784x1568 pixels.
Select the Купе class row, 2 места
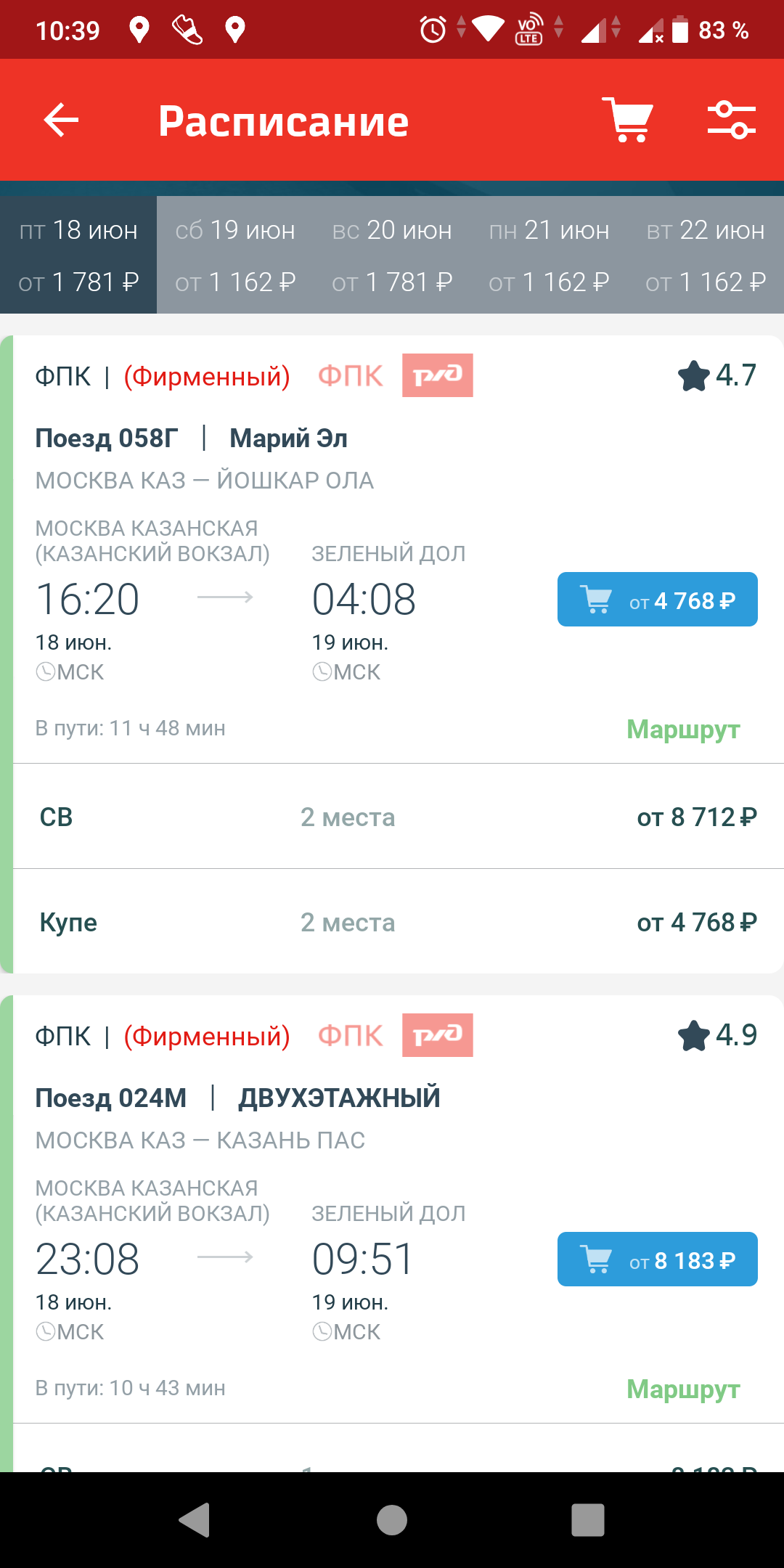(x=398, y=922)
